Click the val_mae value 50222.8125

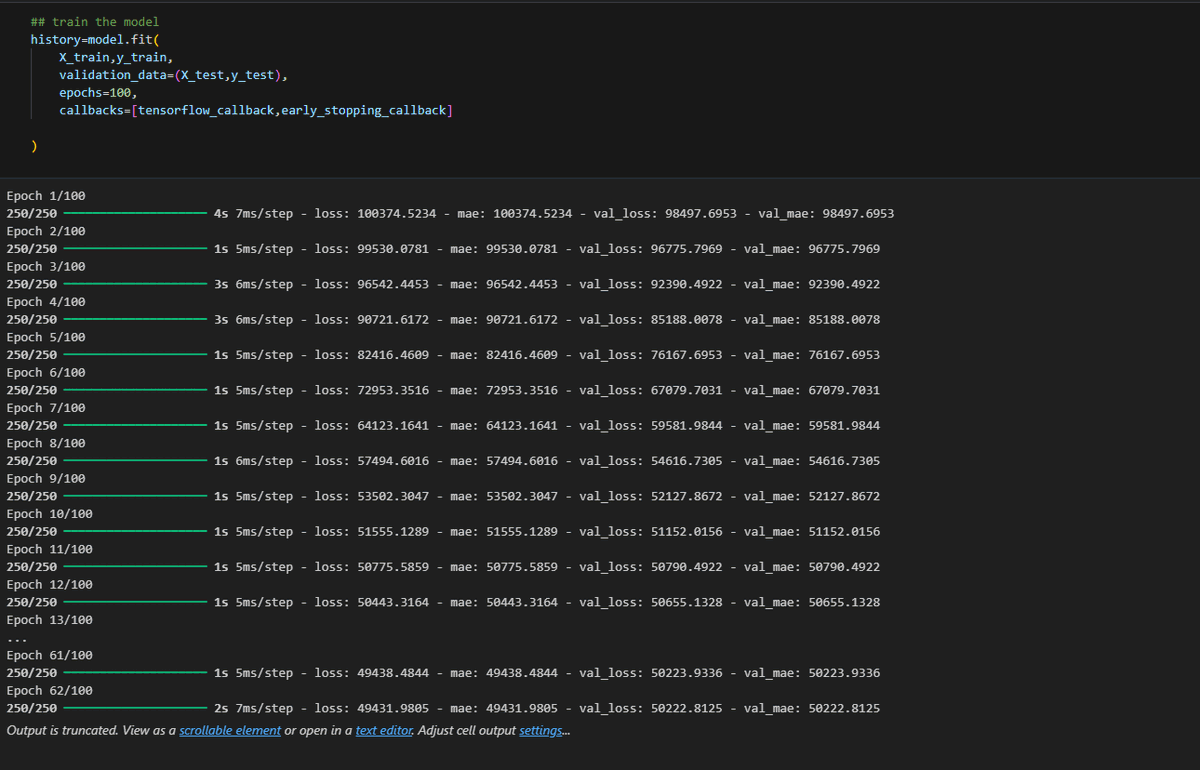click(844, 709)
